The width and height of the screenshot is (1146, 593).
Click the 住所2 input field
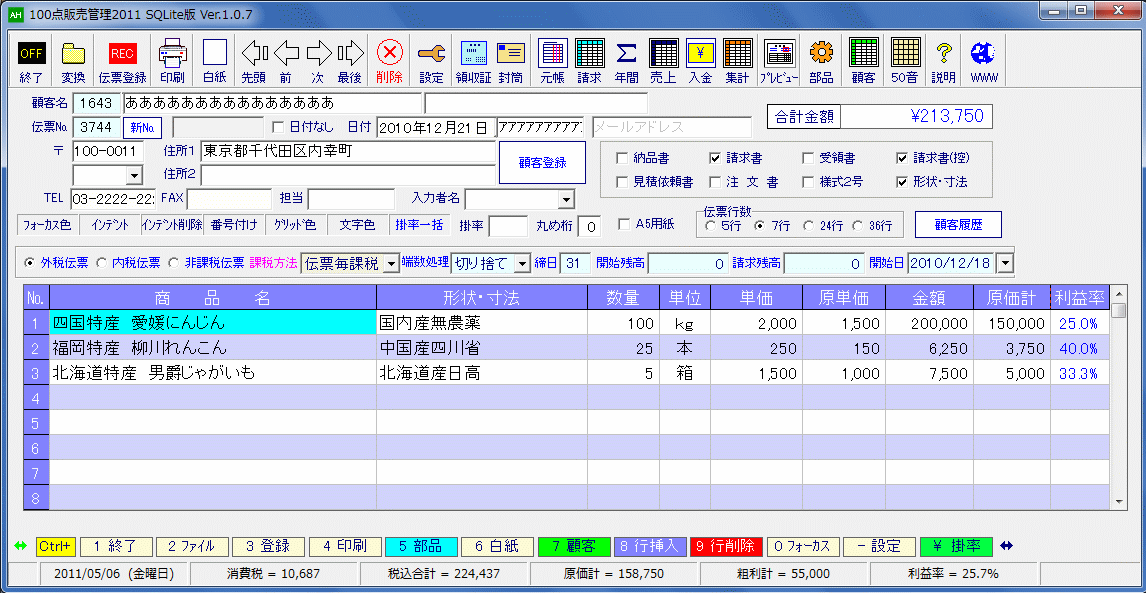tap(348, 175)
